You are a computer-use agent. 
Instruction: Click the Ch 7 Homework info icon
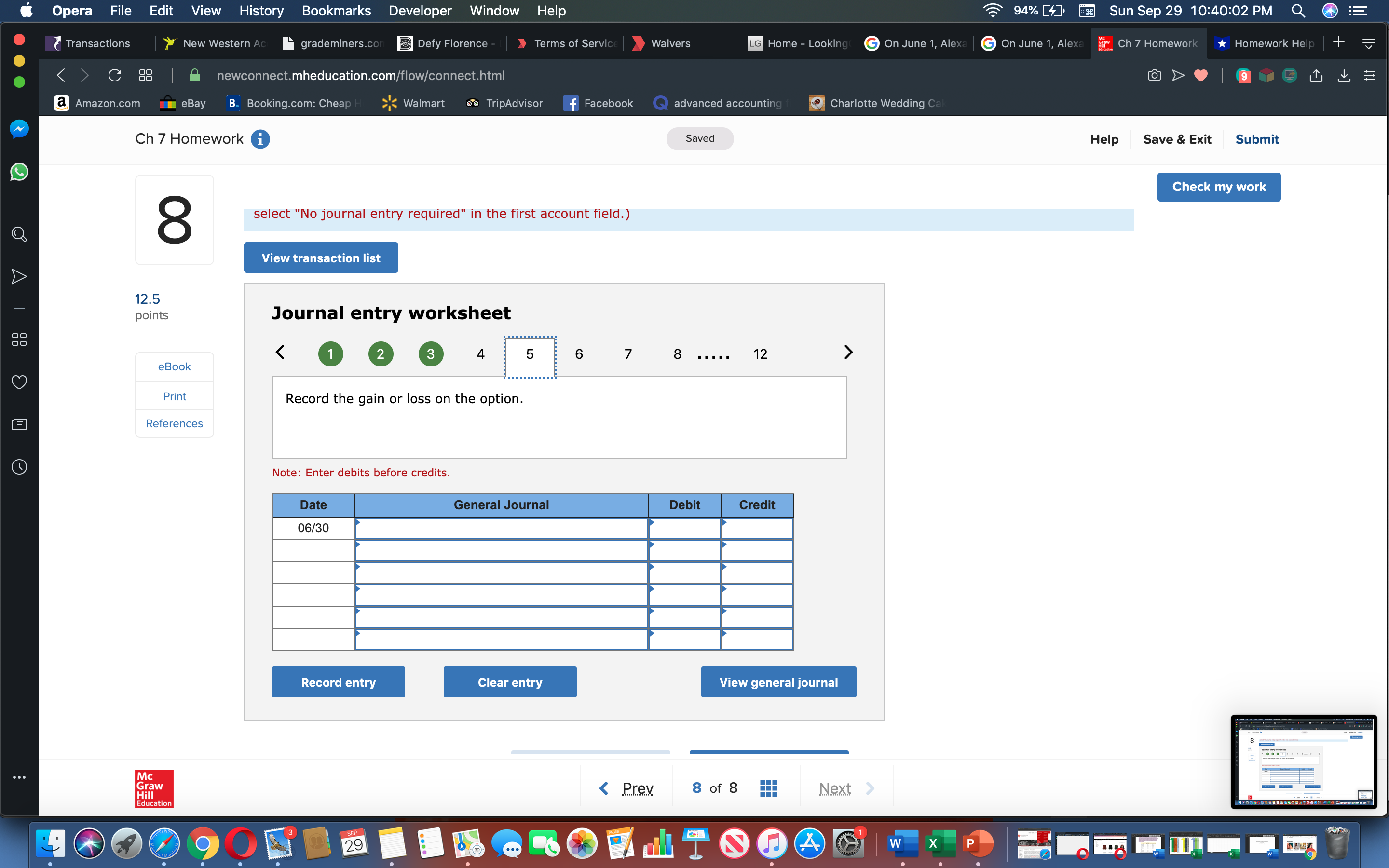260,139
